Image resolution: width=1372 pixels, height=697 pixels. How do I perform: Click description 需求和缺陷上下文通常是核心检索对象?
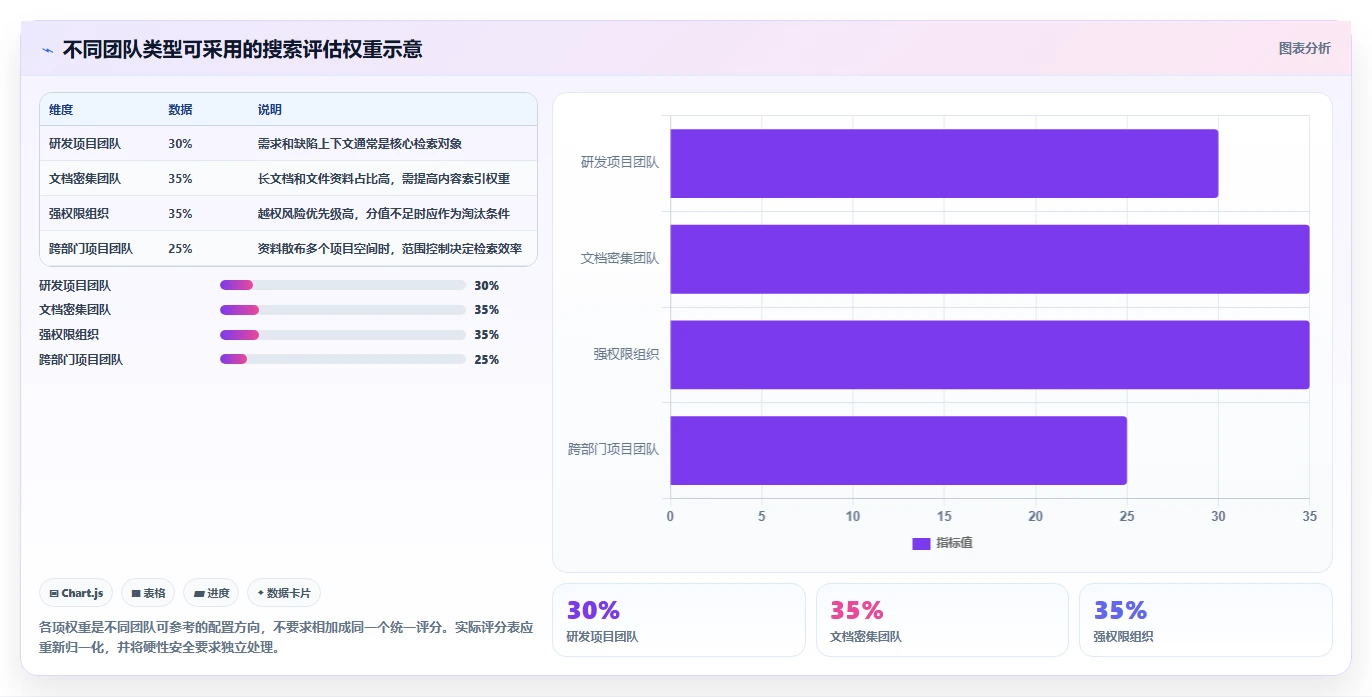coord(360,144)
